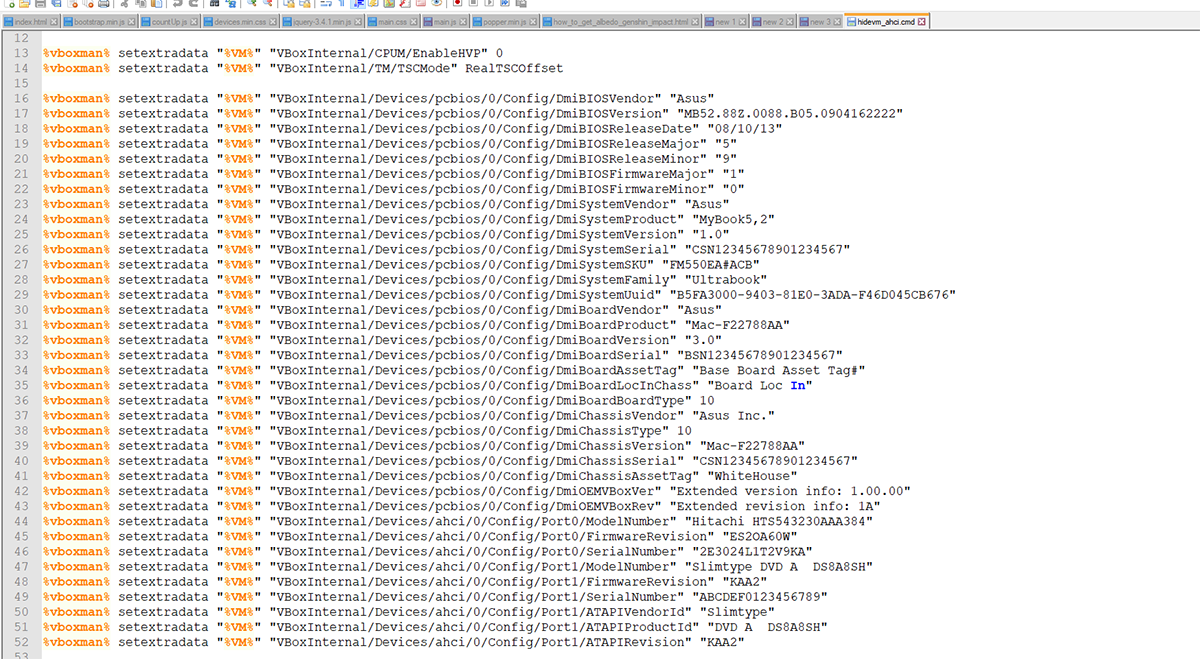Close the jquery-3.4.1.min.js tab
Image resolution: width=1200 pixels, height=659 pixels.
[357, 22]
